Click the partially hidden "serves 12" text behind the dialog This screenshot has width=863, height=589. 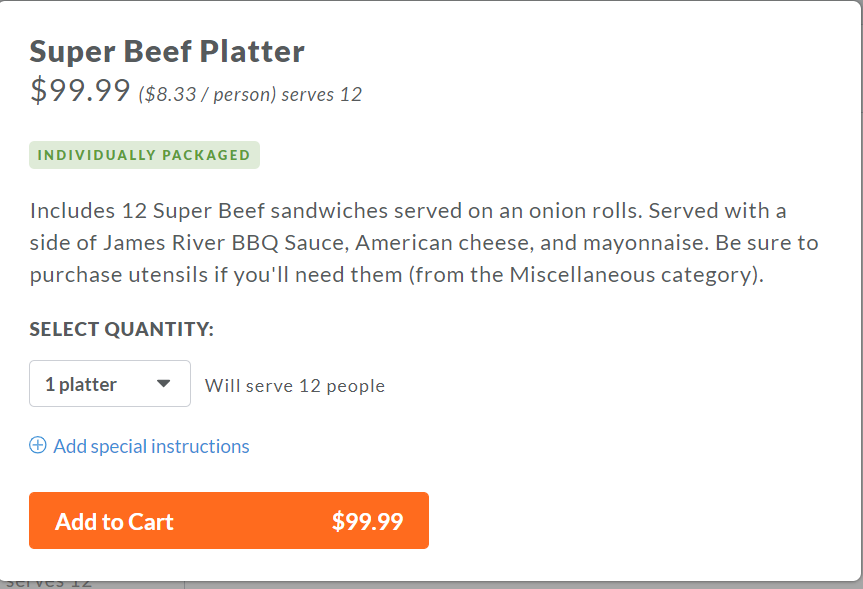pos(50,582)
